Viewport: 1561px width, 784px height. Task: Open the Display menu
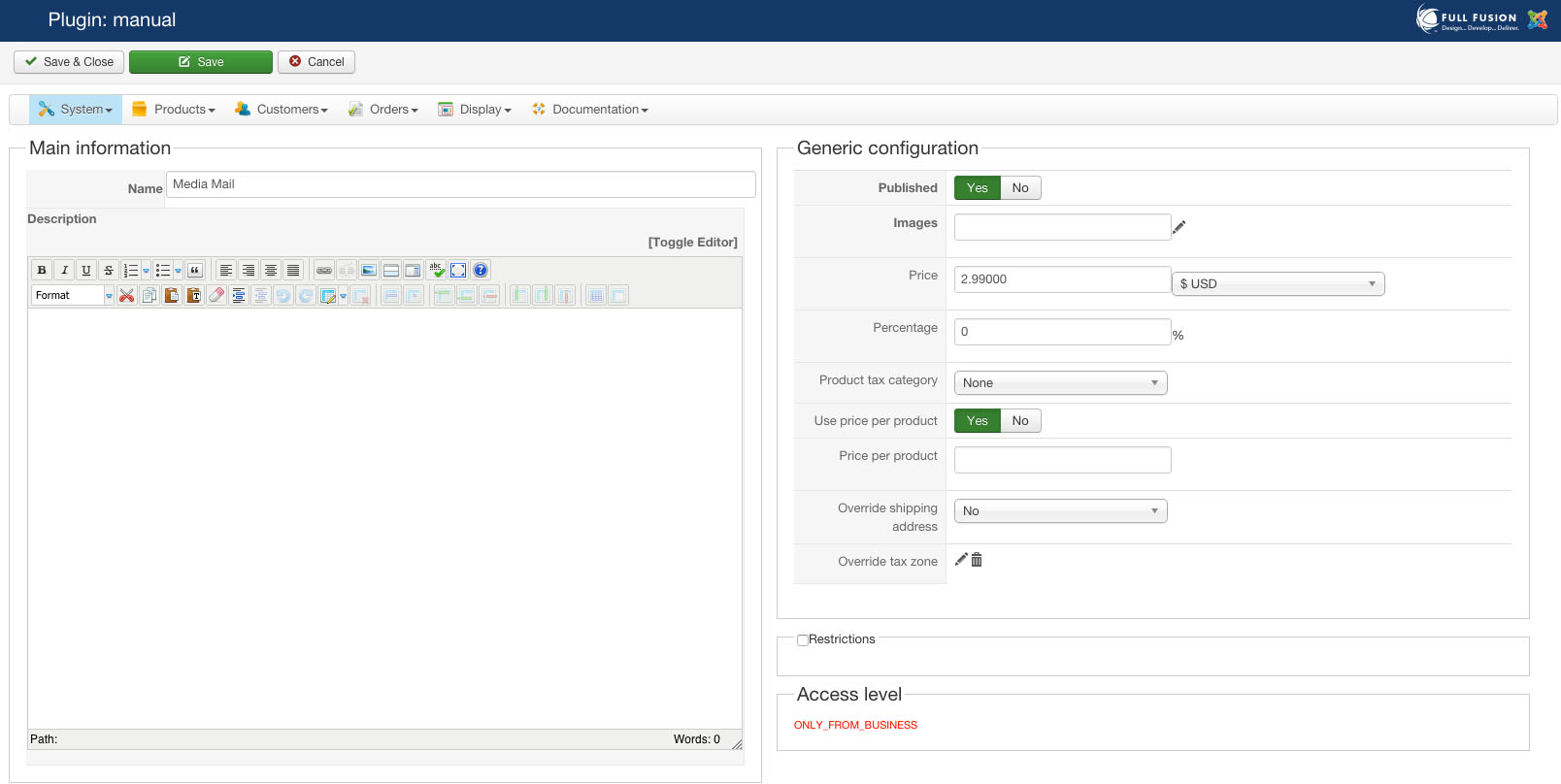point(475,110)
